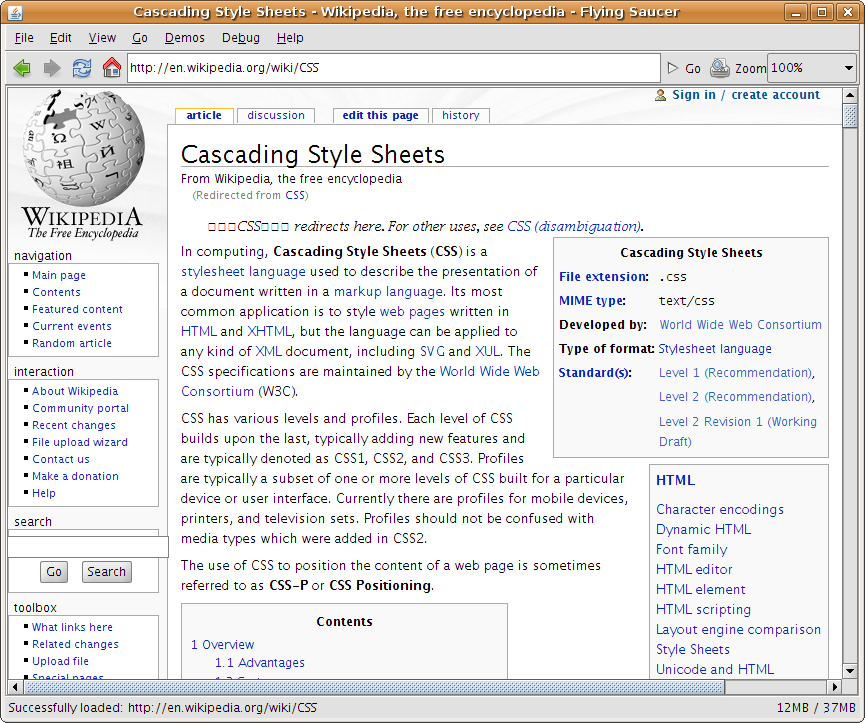Open the Debug menu
The width and height of the screenshot is (865, 723).
coord(241,38)
